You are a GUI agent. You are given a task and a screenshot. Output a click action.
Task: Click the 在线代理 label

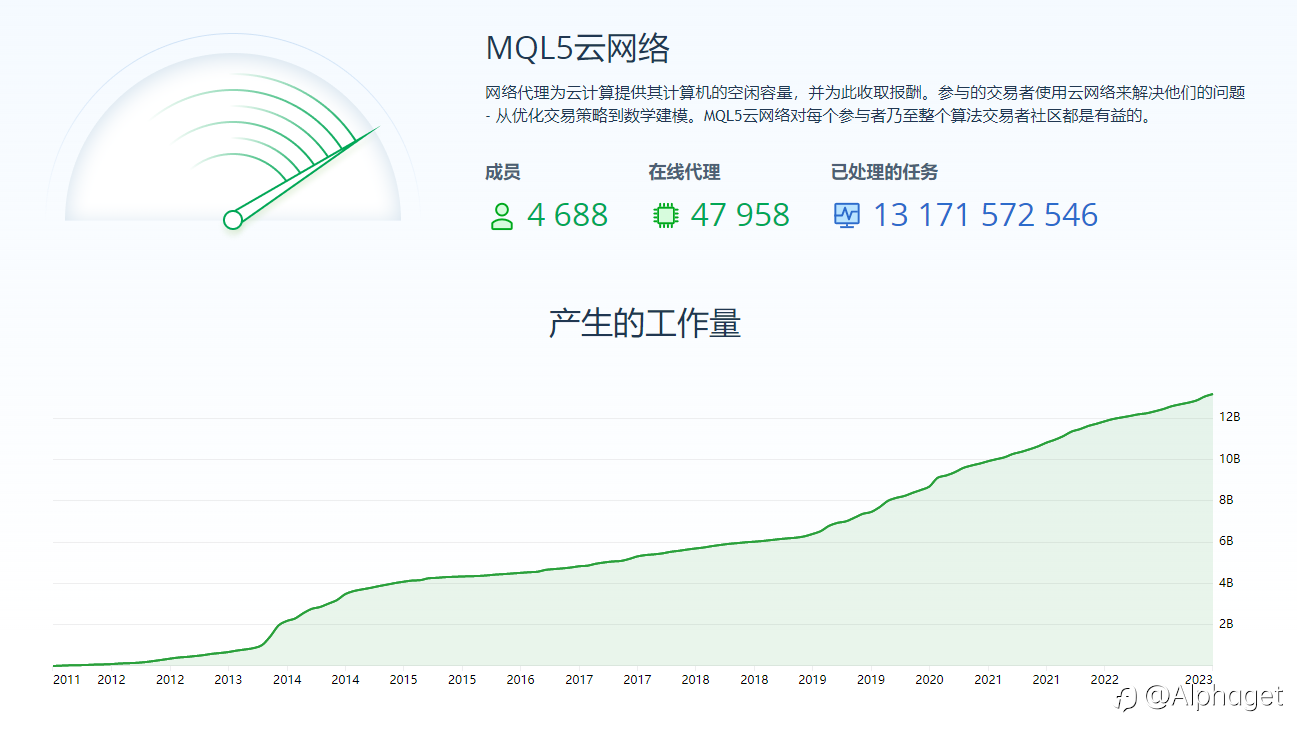click(684, 172)
